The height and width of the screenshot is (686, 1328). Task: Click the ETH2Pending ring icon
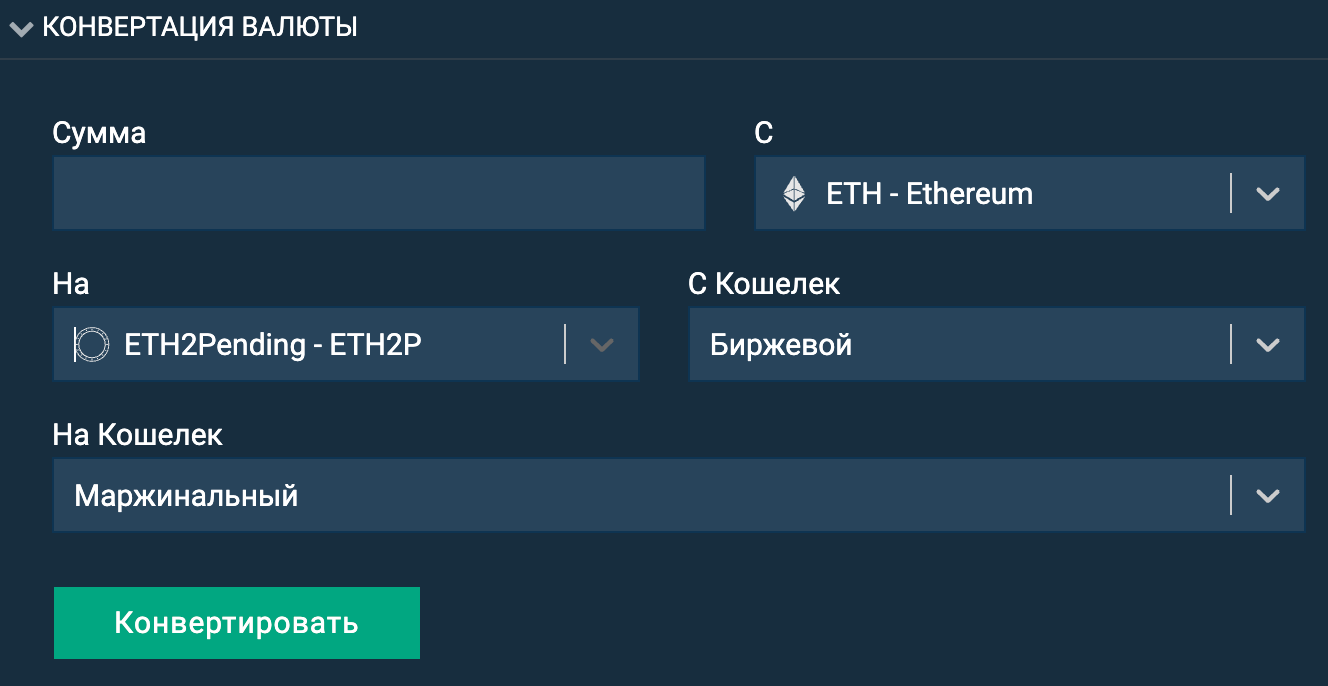pyautogui.click(x=91, y=345)
